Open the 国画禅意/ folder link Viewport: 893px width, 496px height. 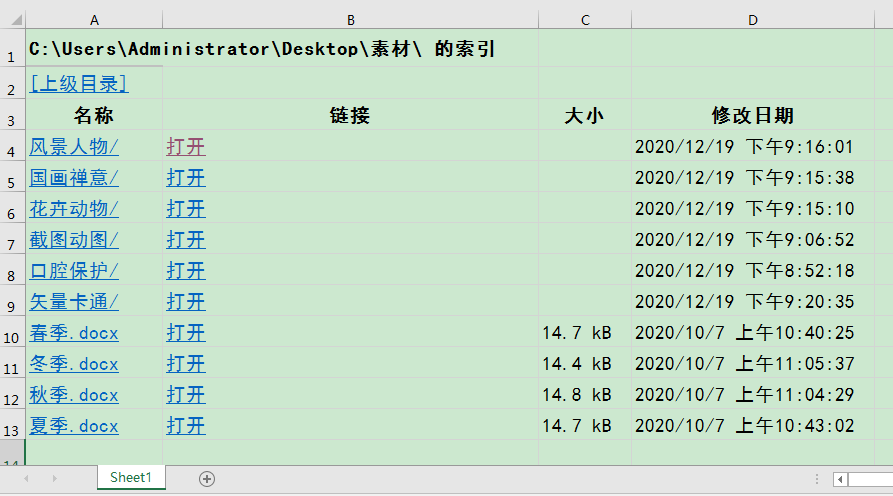tap(74, 178)
